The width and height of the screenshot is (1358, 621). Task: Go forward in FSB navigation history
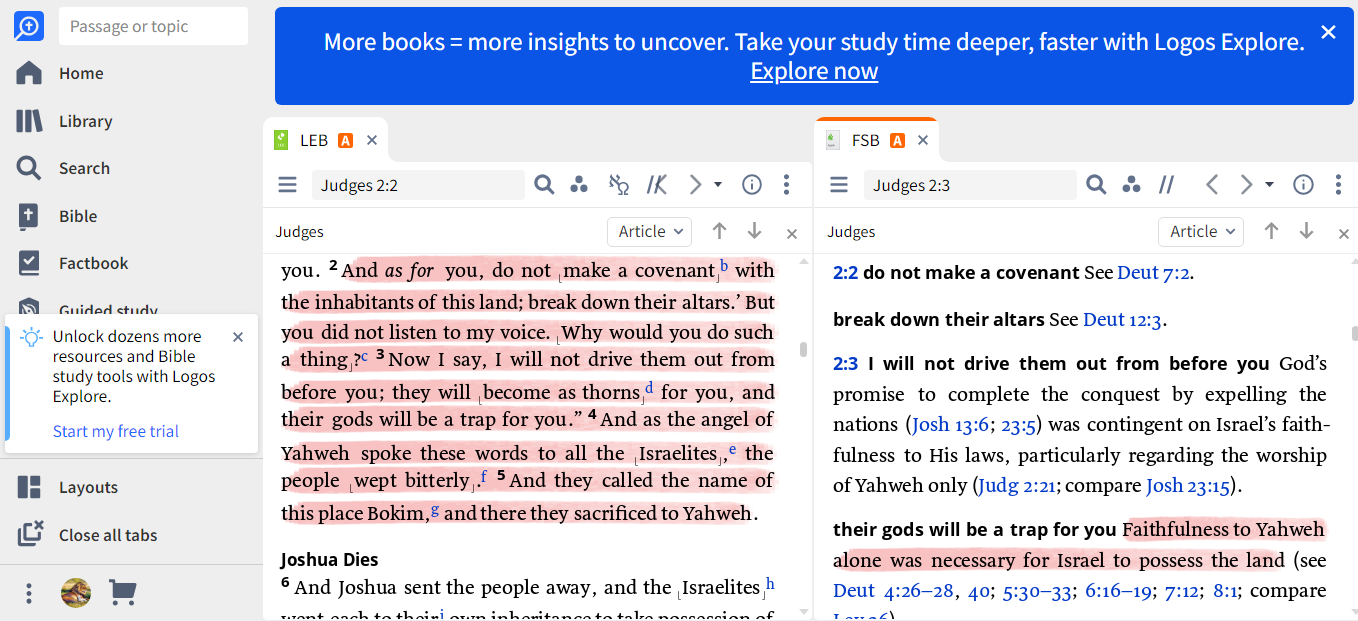point(1246,184)
